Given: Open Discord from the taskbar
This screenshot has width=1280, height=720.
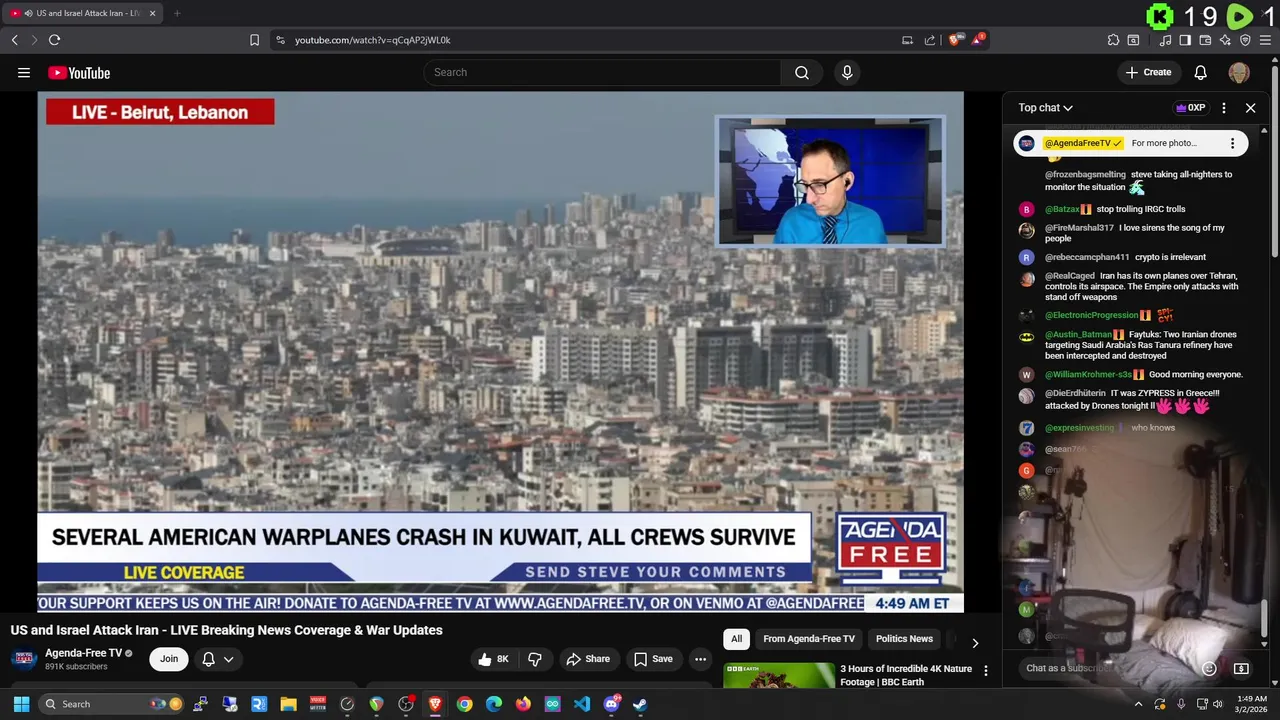Looking at the screenshot, I should 611,704.
